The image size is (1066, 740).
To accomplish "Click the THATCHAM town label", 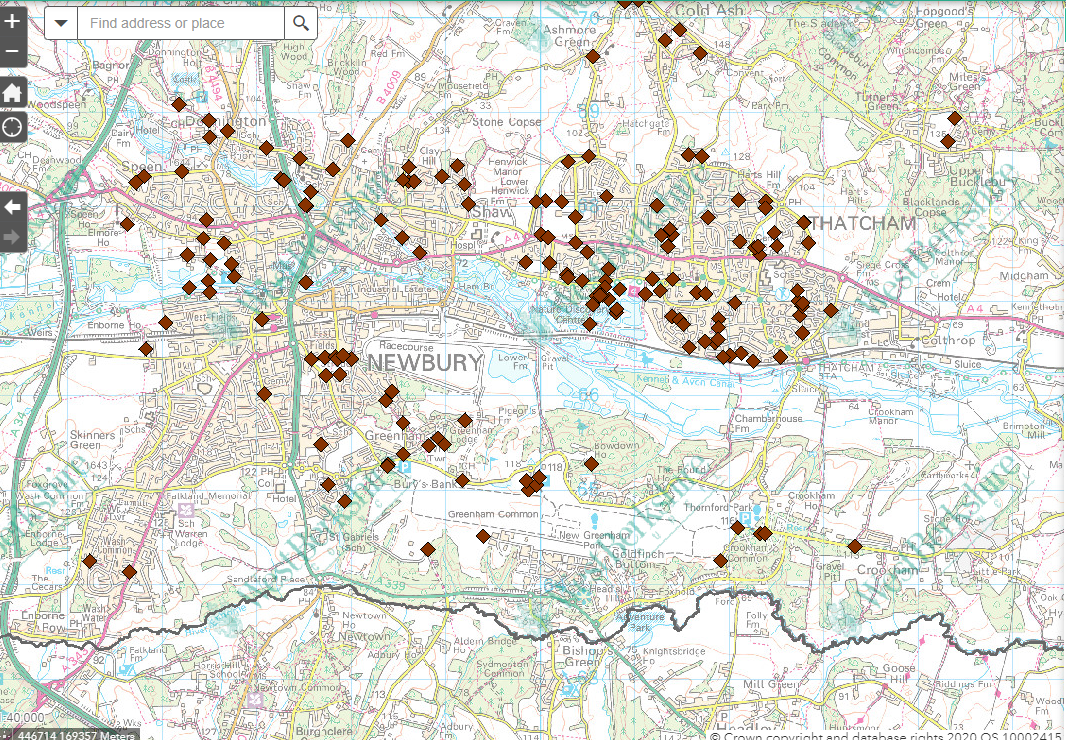I will (863, 222).
